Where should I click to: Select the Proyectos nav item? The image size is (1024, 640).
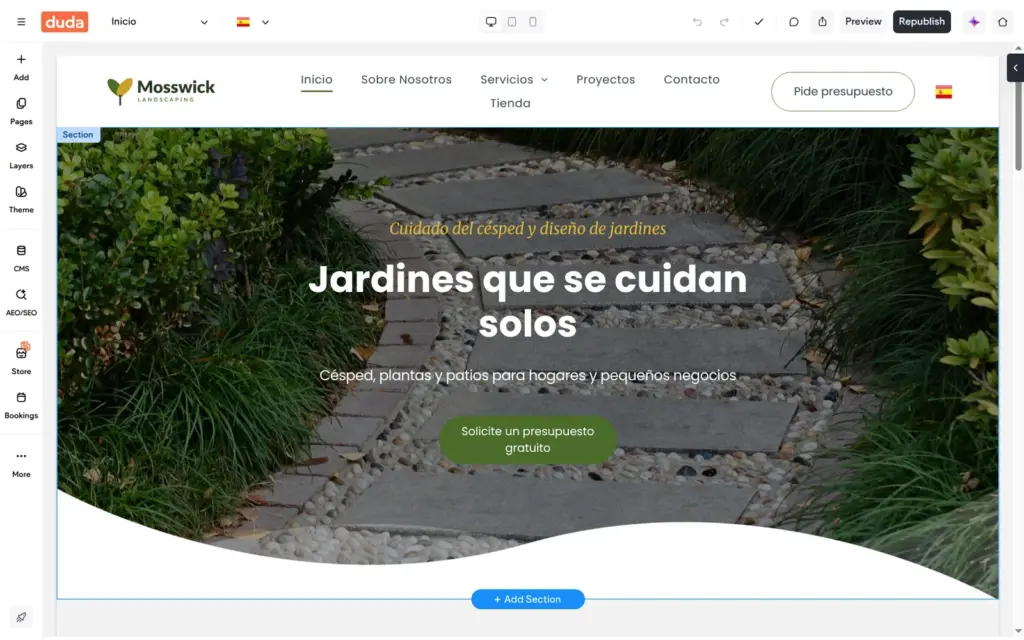605,80
